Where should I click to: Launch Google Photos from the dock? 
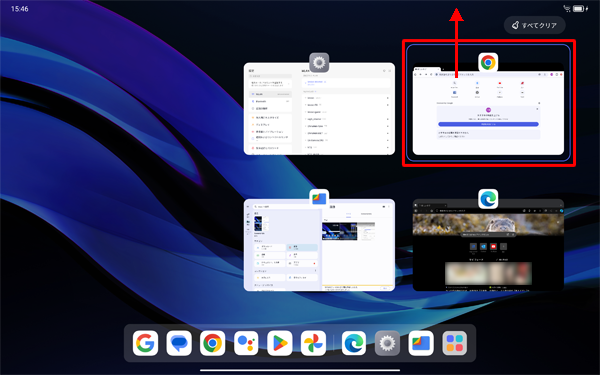tap(313, 343)
